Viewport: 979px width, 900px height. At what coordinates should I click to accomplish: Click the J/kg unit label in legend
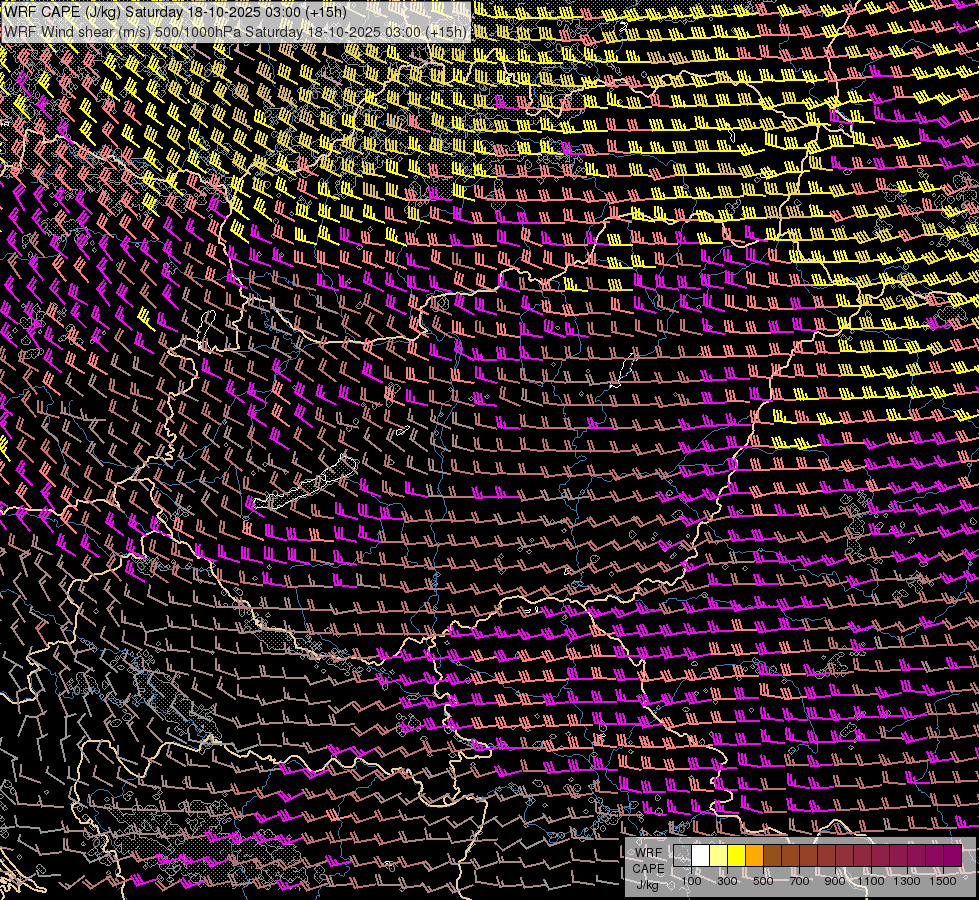point(648,884)
